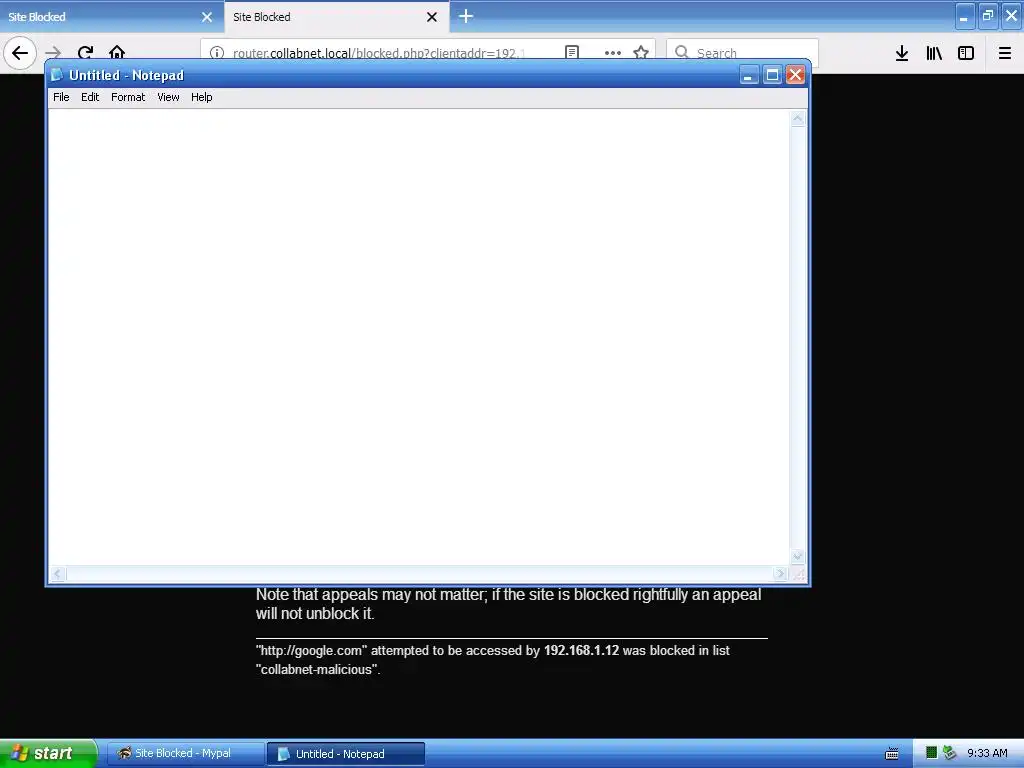1024x768 pixels.
Task: Show site information icon in address bar
Action: 217,53
